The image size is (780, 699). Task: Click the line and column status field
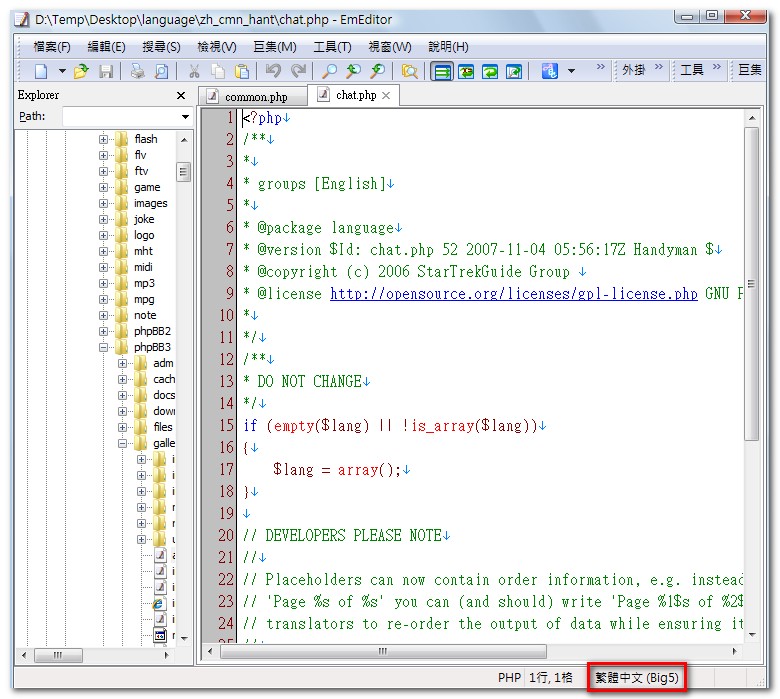tap(551, 677)
